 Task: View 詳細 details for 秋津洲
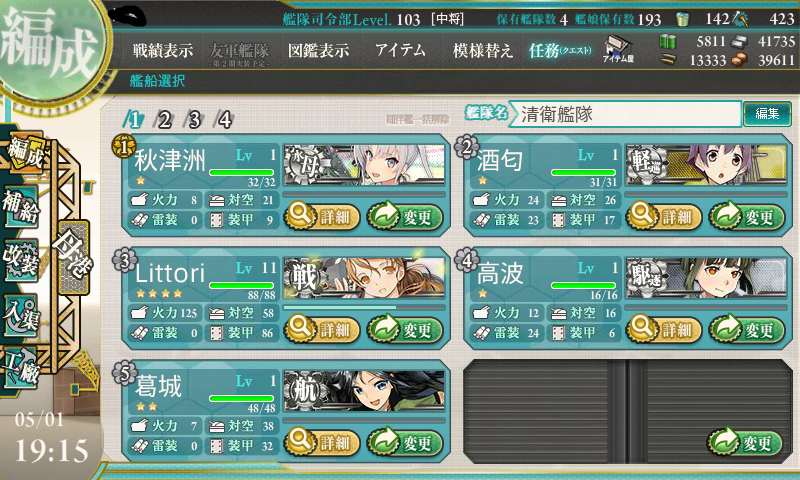pyautogui.click(x=322, y=217)
